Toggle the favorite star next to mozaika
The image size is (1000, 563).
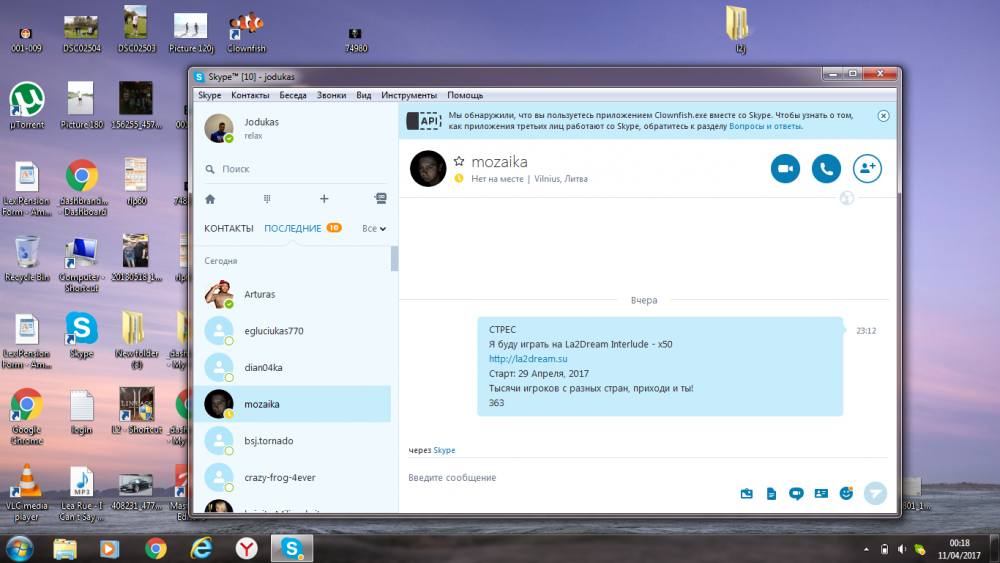pos(459,161)
